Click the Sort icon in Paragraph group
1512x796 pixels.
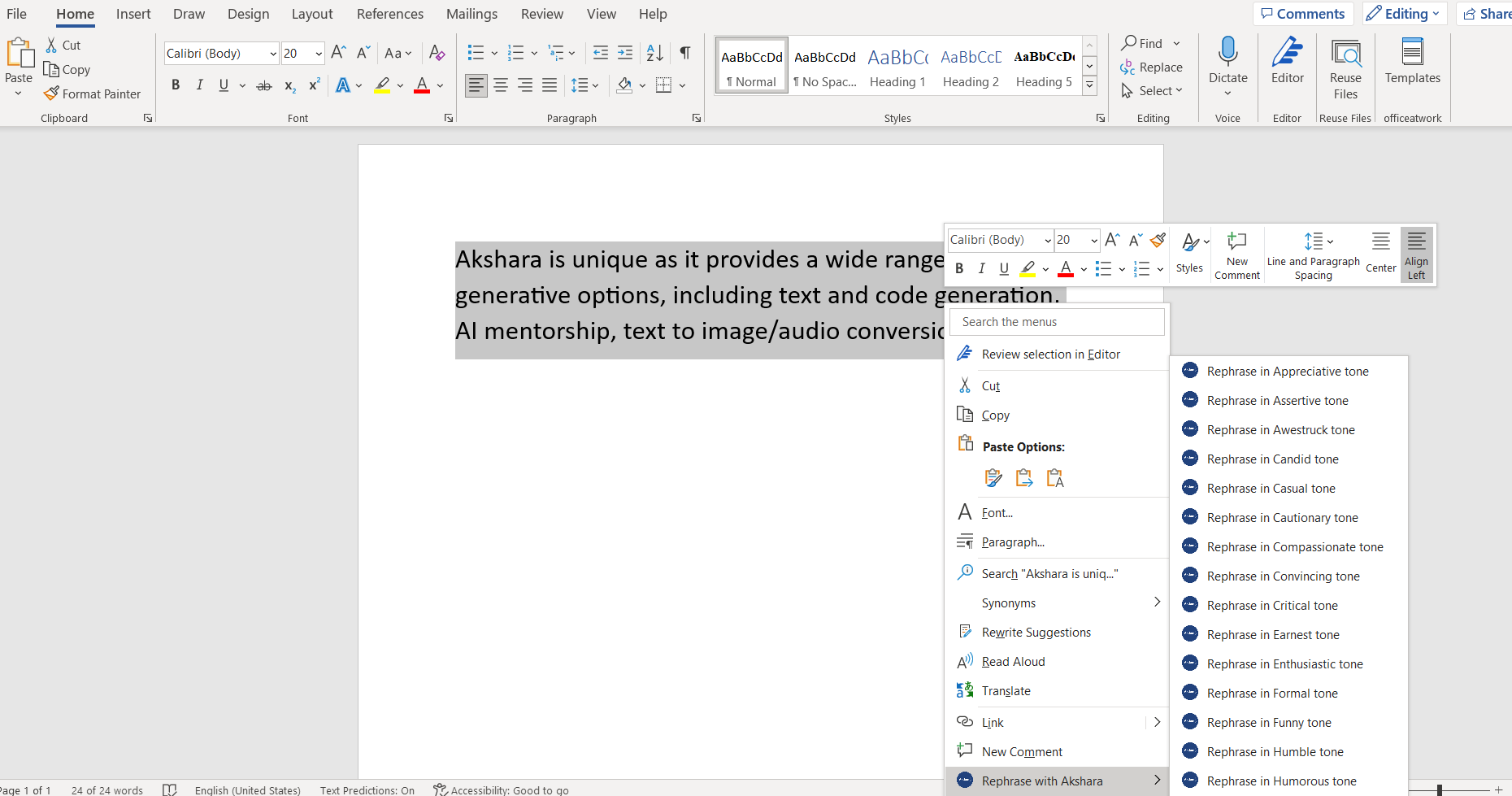[654, 53]
